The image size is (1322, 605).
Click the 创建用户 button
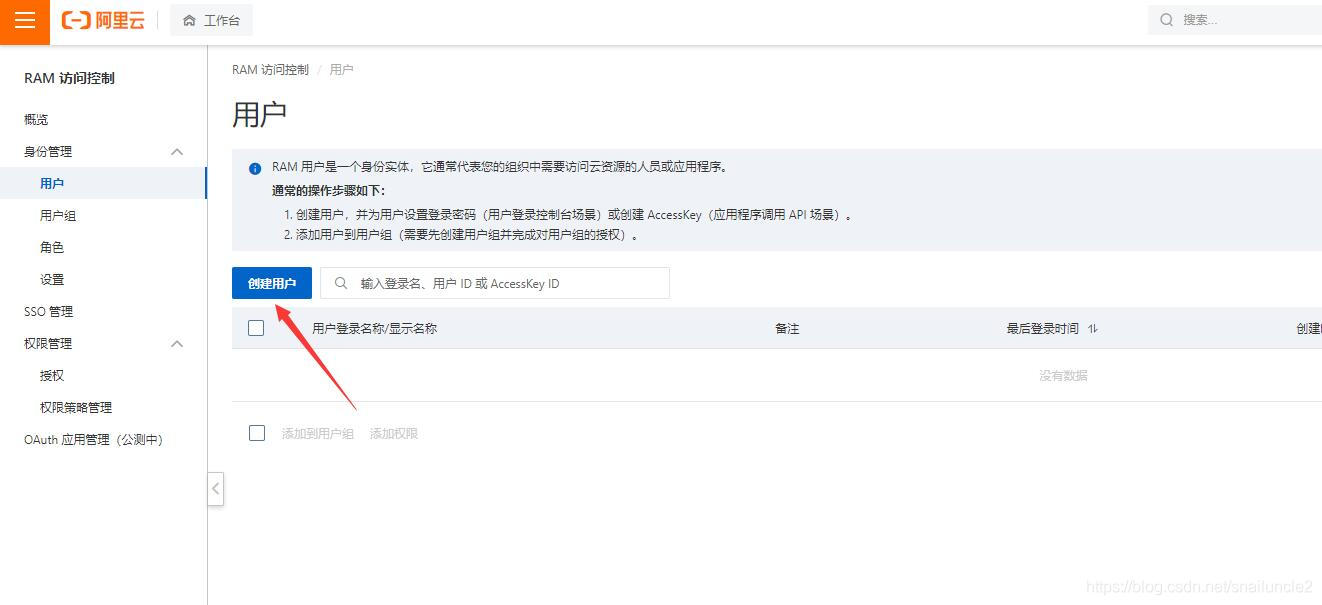pyautogui.click(x=272, y=283)
